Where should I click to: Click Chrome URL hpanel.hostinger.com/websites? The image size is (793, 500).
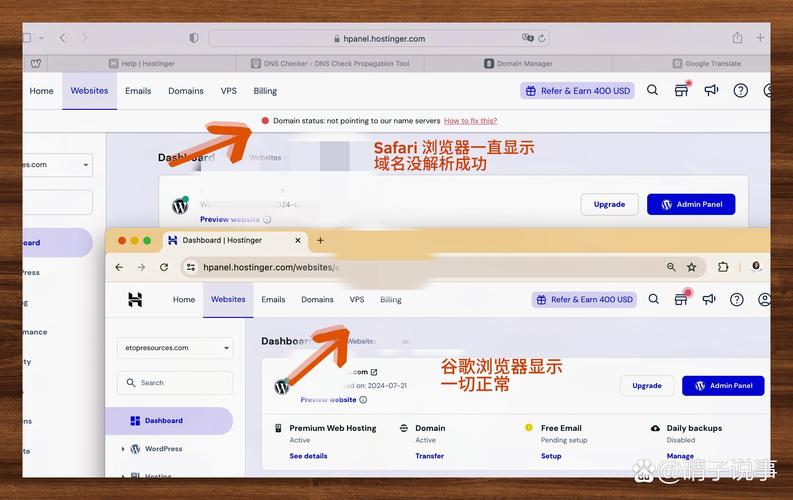click(271, 267)
